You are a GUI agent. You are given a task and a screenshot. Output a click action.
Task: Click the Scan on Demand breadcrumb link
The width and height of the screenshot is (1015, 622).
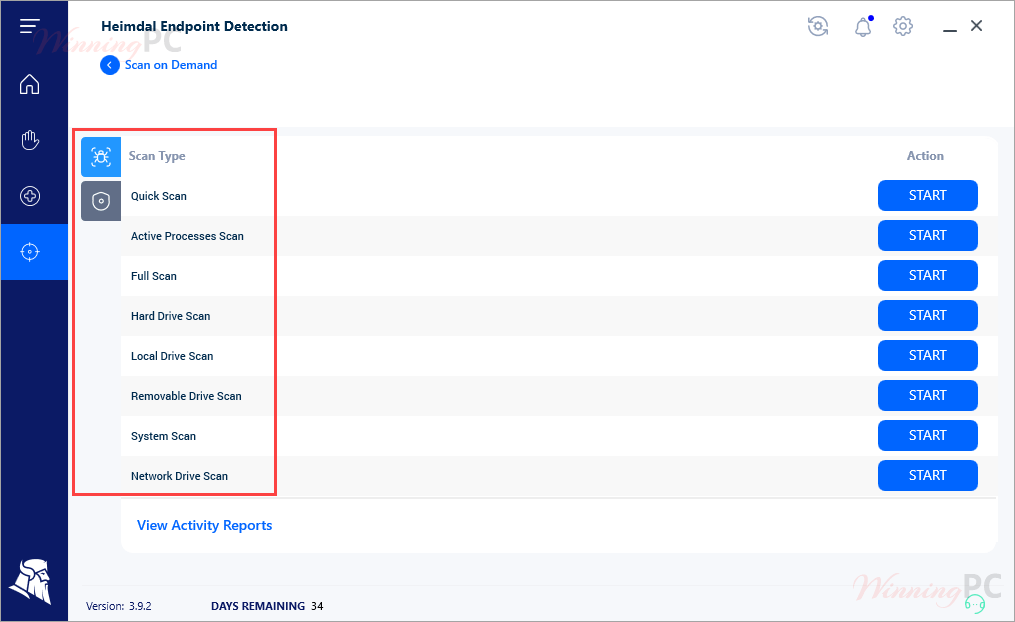tap(171, 65)
